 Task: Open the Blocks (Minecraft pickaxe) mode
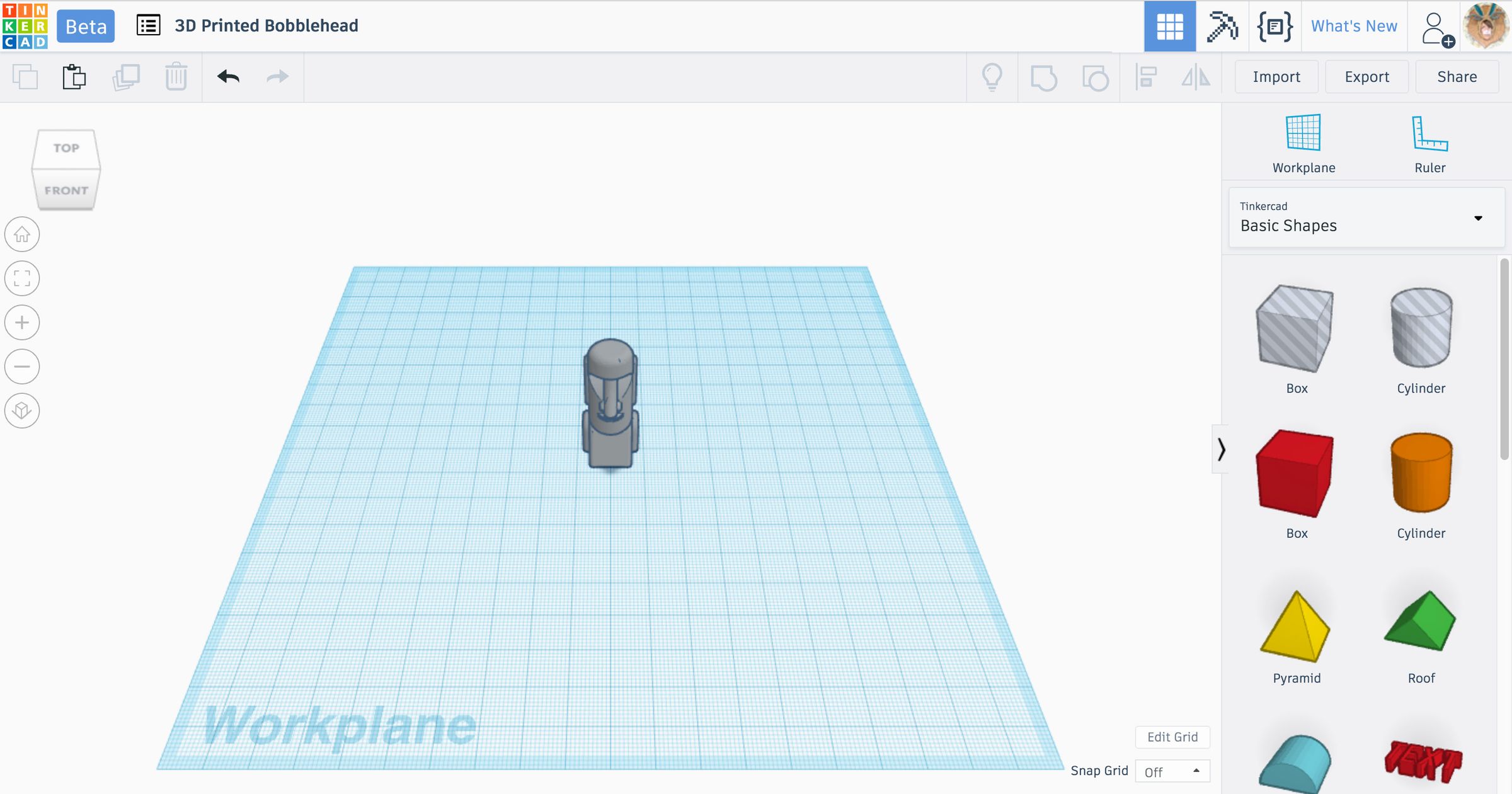point(1222,26)
